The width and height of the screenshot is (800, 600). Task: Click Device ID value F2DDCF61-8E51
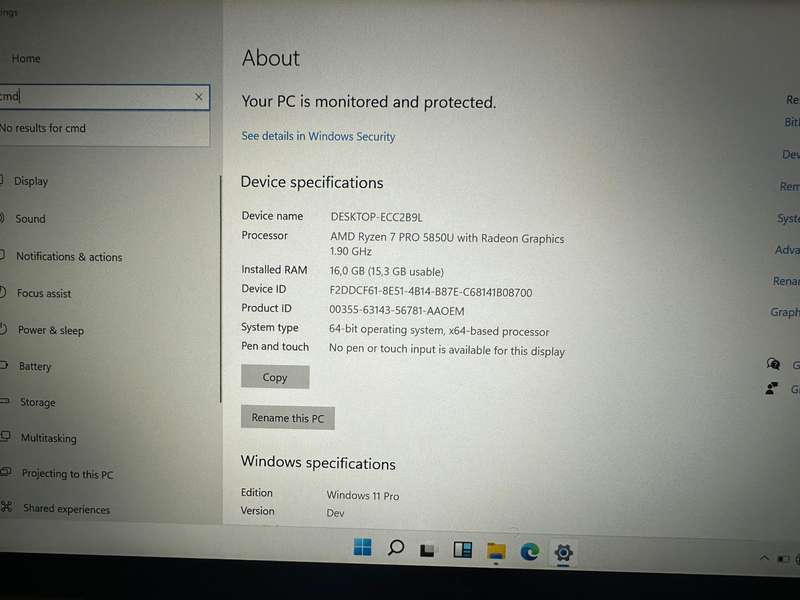pyautogui.click(x=431, y=292)
